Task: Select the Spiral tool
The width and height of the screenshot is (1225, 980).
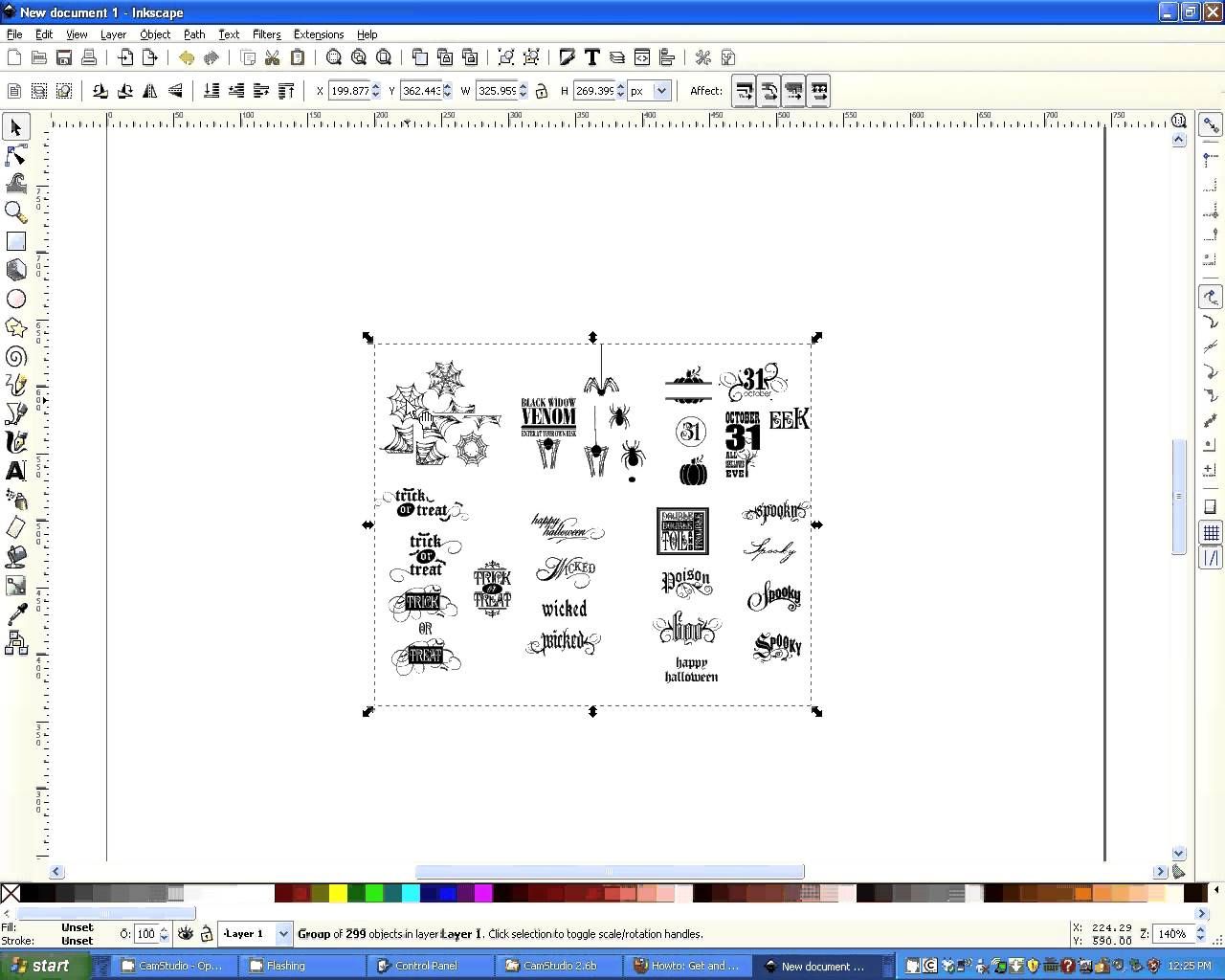Action: point(16,356)
